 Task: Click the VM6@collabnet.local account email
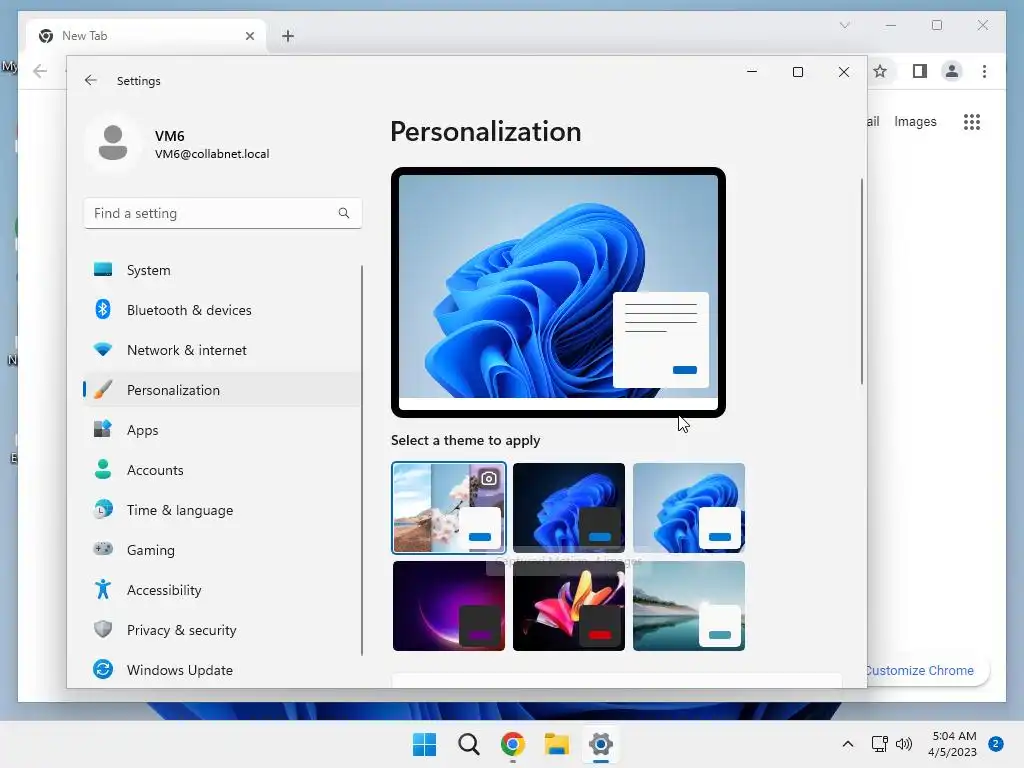(x=212, y=154)
